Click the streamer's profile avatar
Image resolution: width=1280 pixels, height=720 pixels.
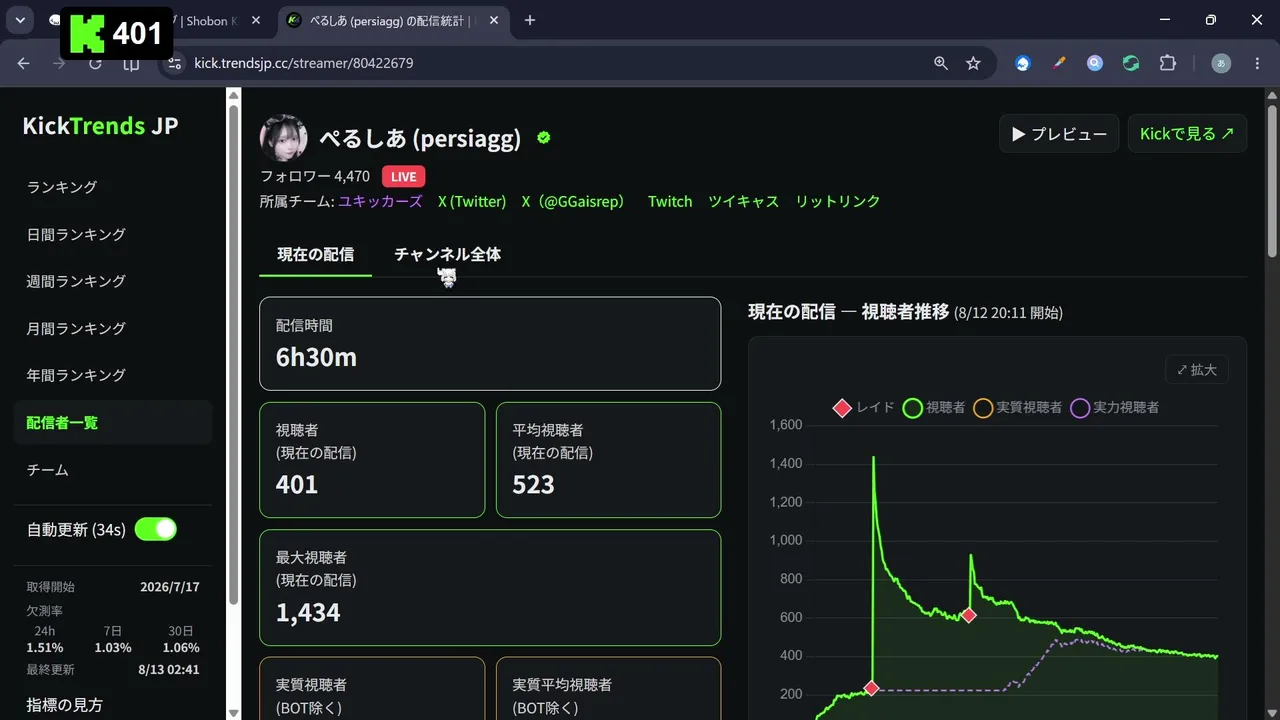[284, 138]
